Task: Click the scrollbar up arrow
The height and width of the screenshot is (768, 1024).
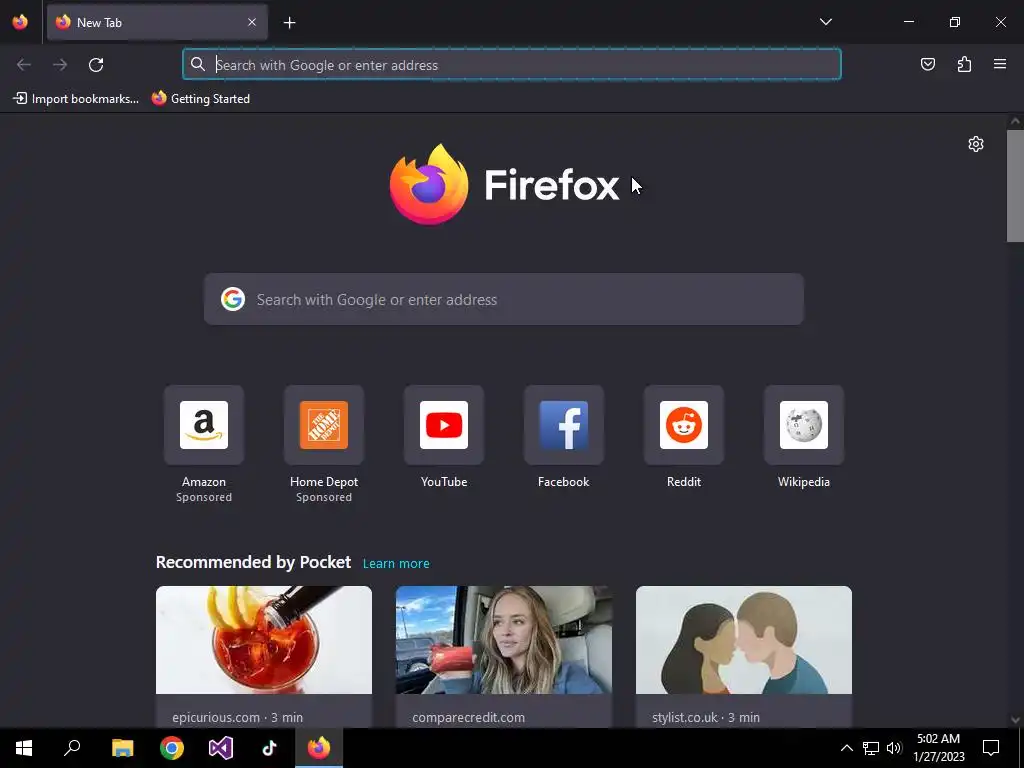Action: coord(1016,121)
